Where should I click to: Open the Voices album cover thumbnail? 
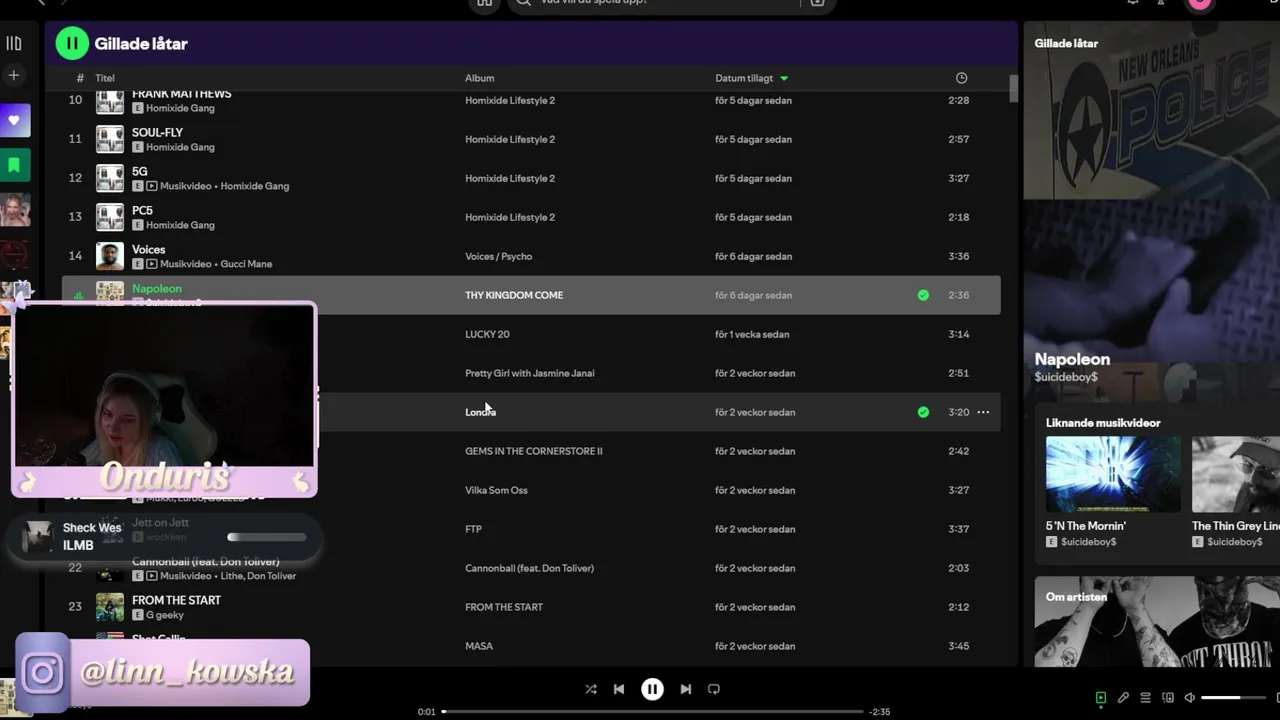click(x=110, y=256)
